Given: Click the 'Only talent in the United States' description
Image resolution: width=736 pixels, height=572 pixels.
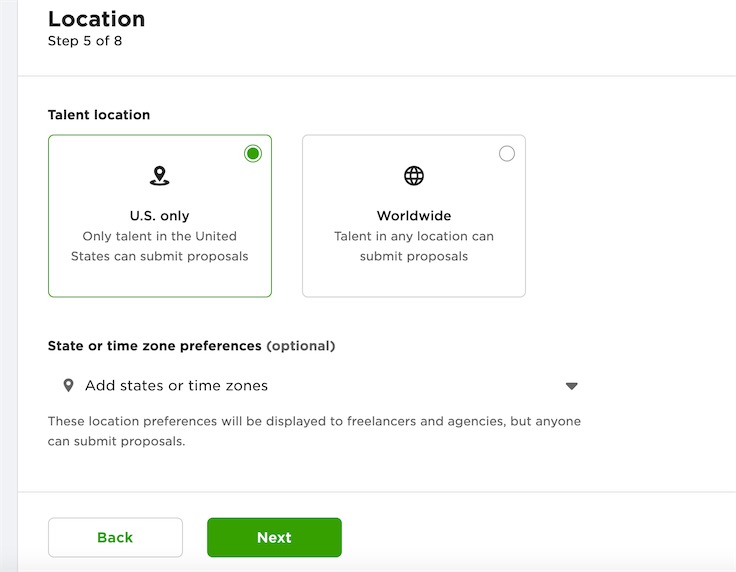Looking at the screenshot, I should [160, 246].
